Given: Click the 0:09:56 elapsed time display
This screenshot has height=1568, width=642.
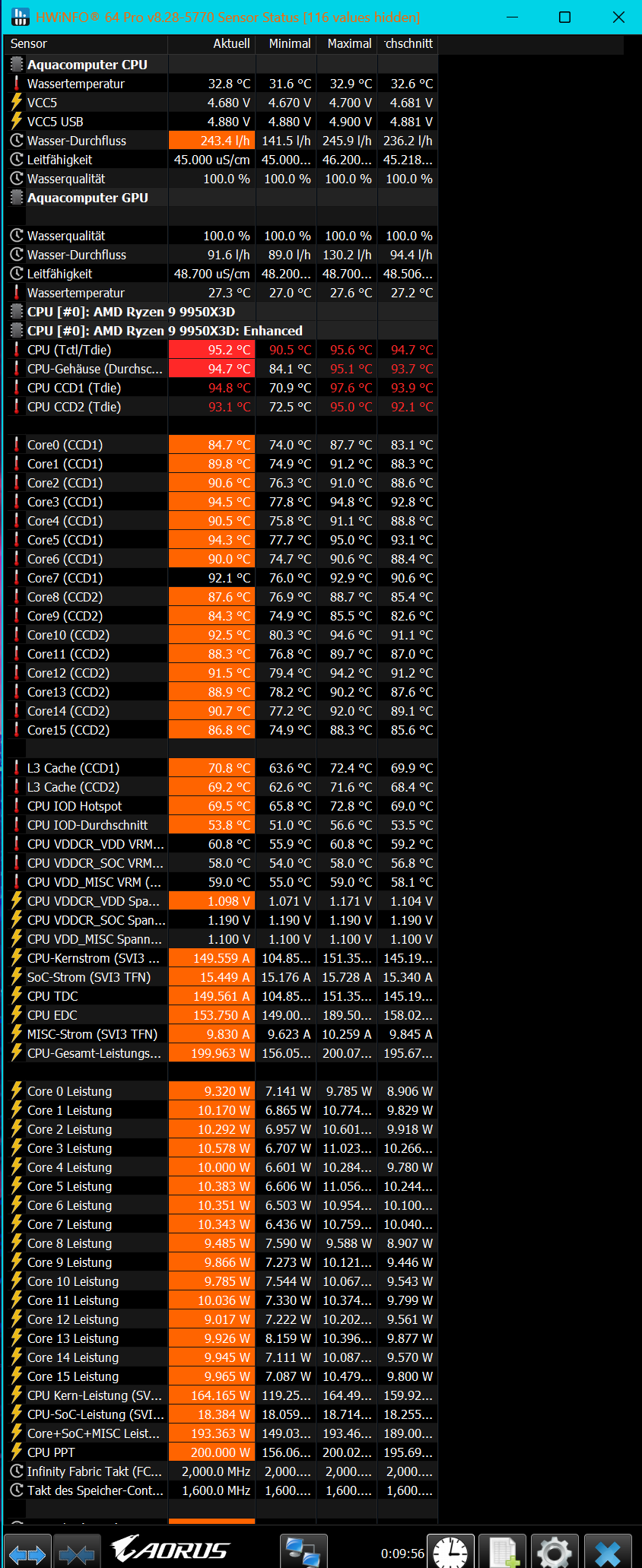Looking at the screenshot, I should click(402, 1553).
